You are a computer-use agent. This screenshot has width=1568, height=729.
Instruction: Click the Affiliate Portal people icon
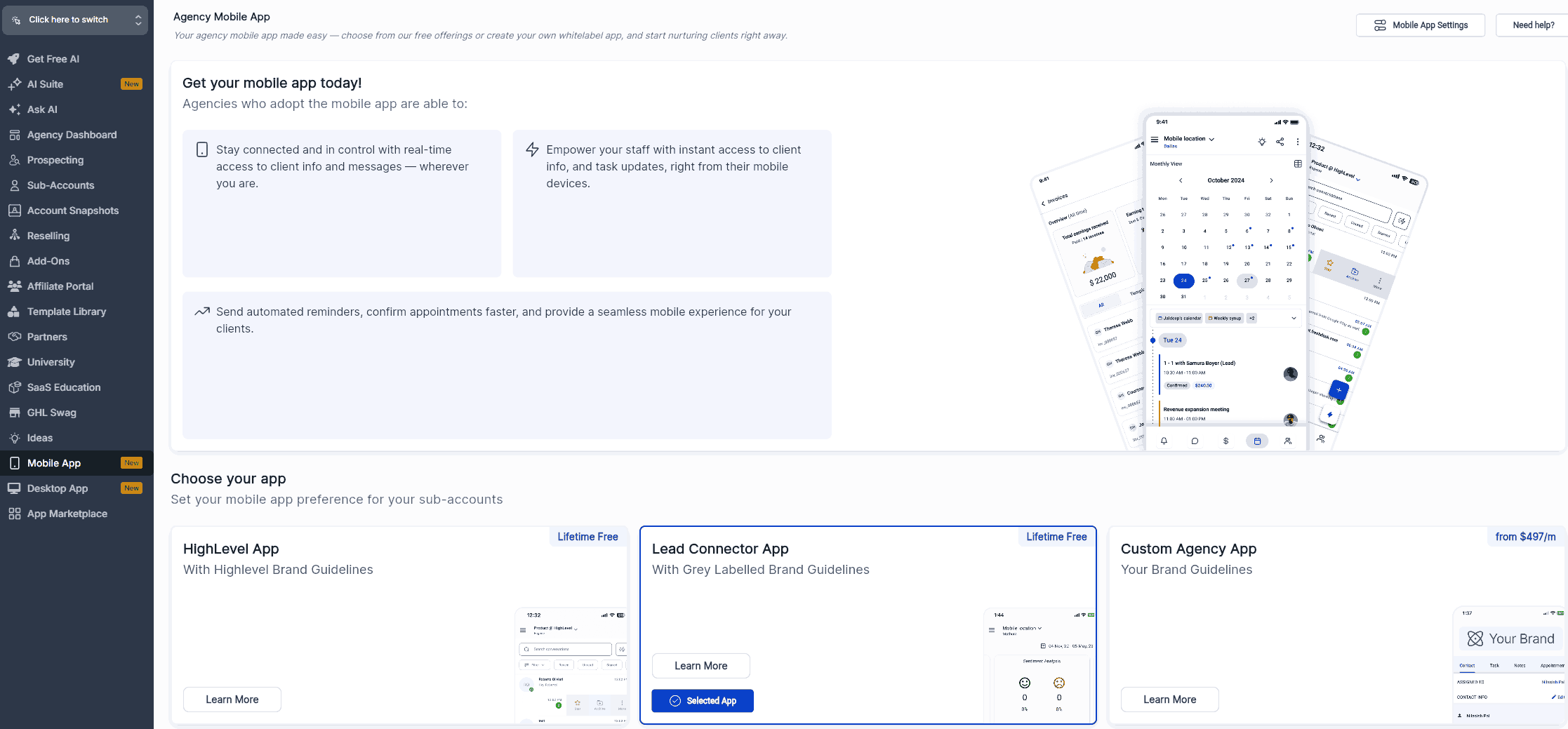(14, 286)
